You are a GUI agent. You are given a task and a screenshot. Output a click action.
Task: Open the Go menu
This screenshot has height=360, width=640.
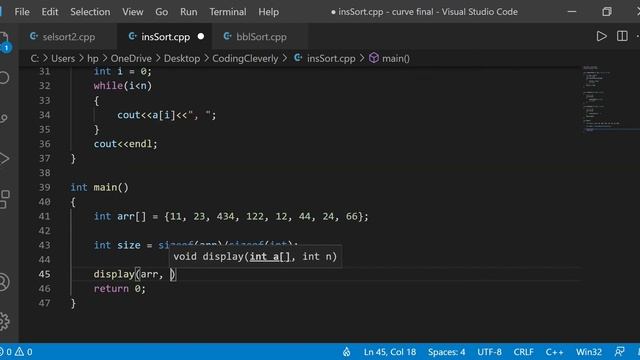pyautogui.click(x=162, y=12)
